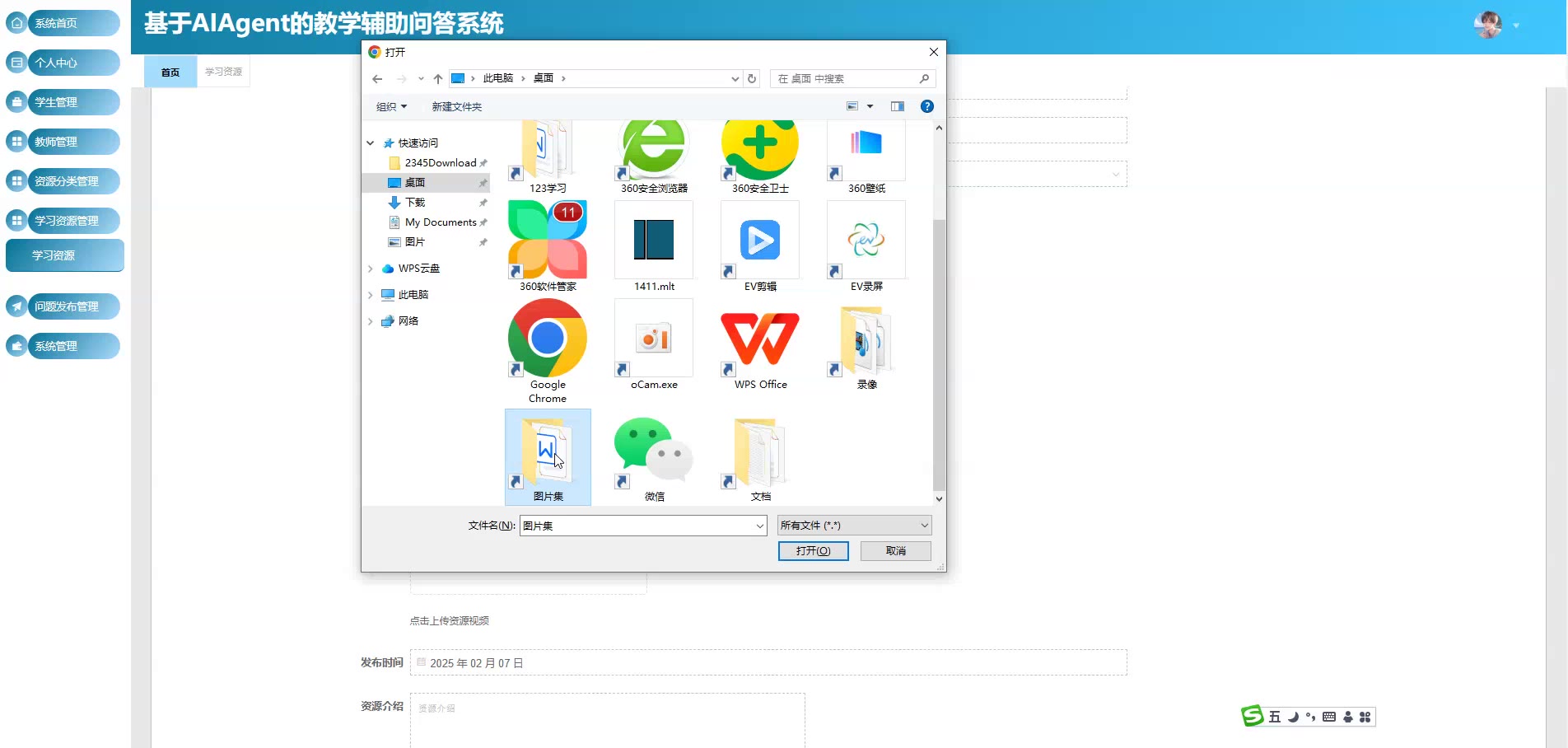Screen dimensions: 1568x748
Task: Go up one folder level
Action: click(x=438, y=79)
